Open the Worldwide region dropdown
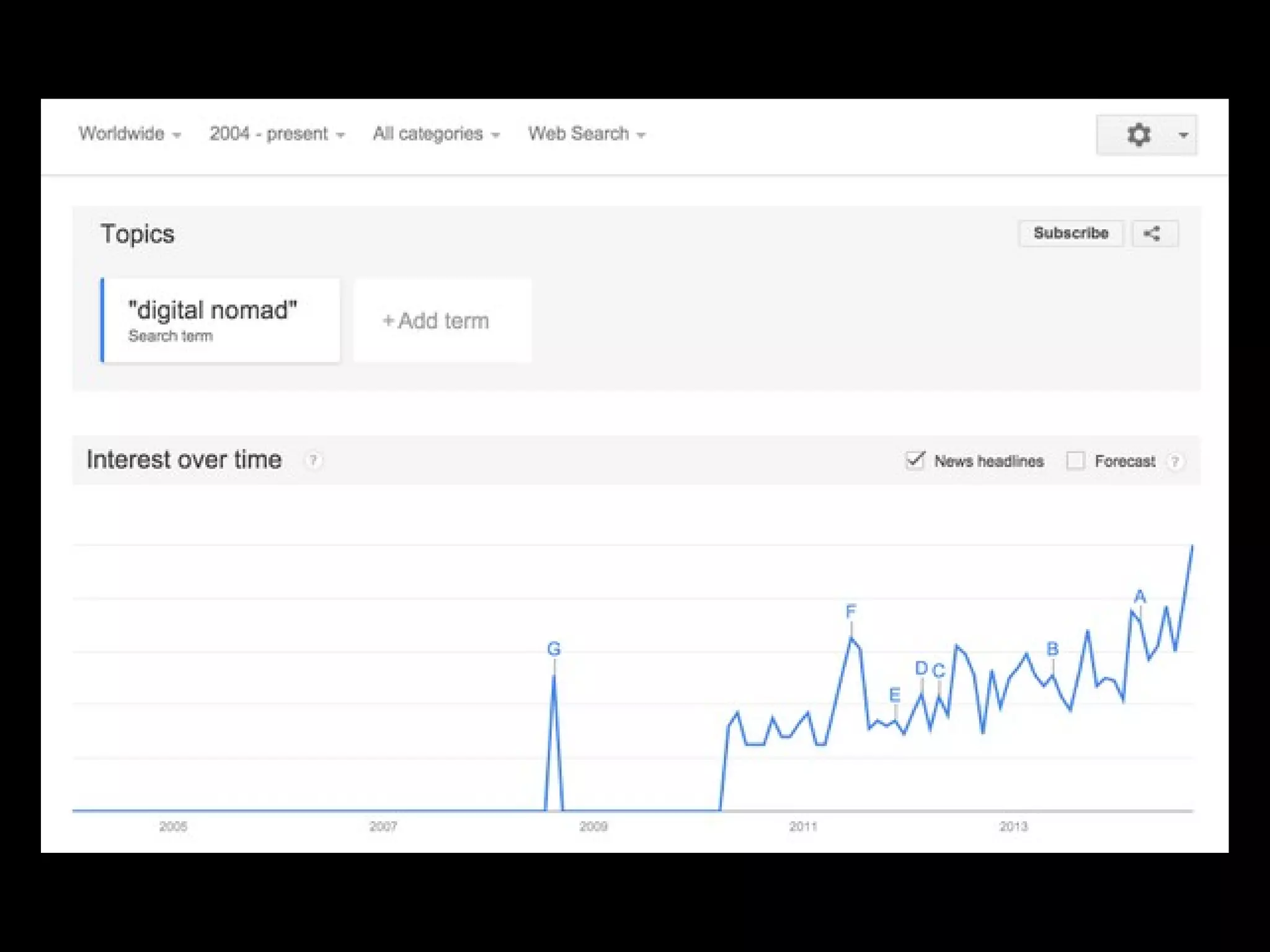The height and width of the screenshot is (952, 1270). (x=129, y=134)
